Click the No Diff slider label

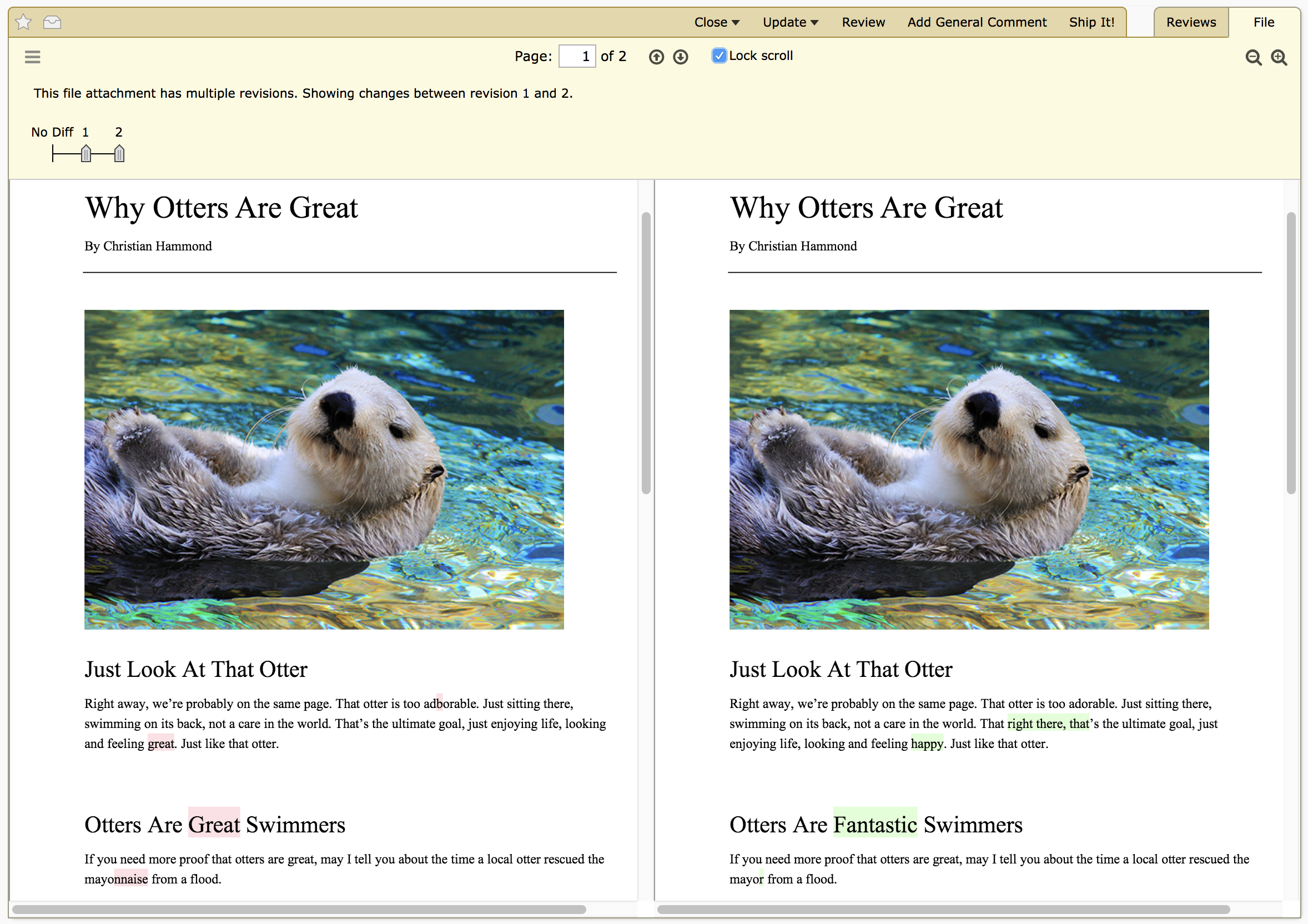pyautogui.click(x=52, y=132)
